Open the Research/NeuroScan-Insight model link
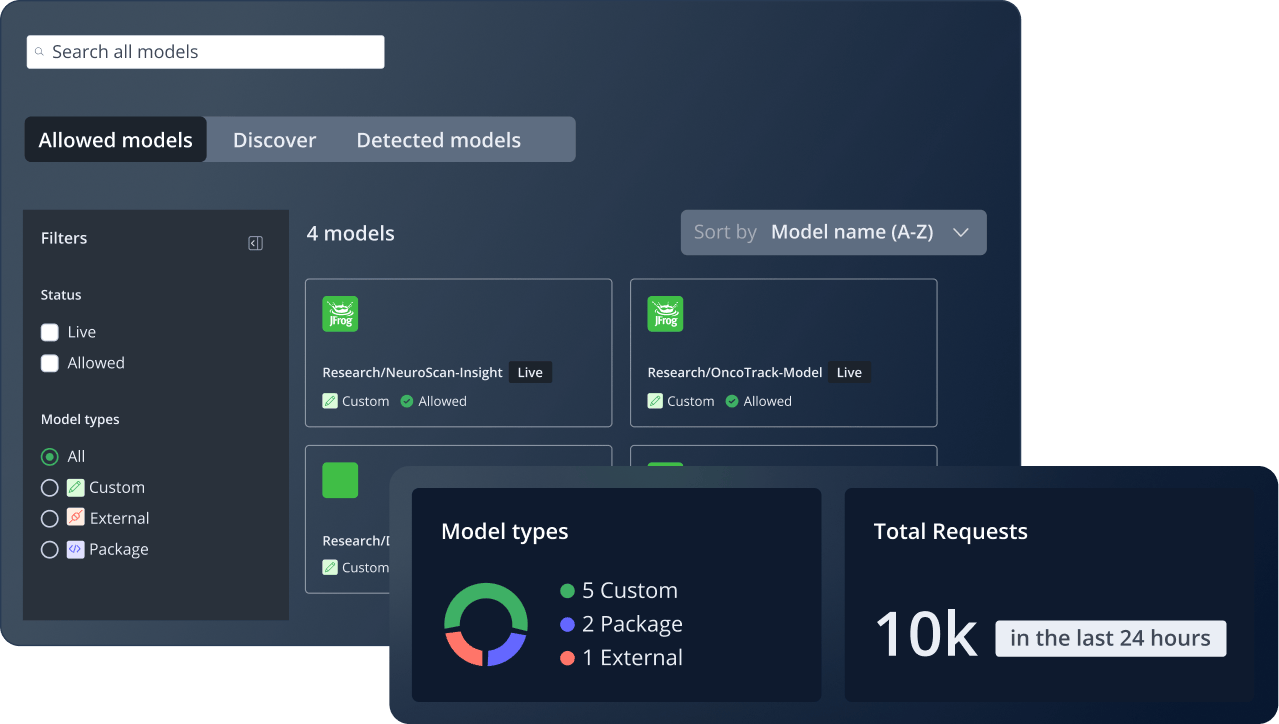This screenshot has height=724, width=1279. (412, 373)
